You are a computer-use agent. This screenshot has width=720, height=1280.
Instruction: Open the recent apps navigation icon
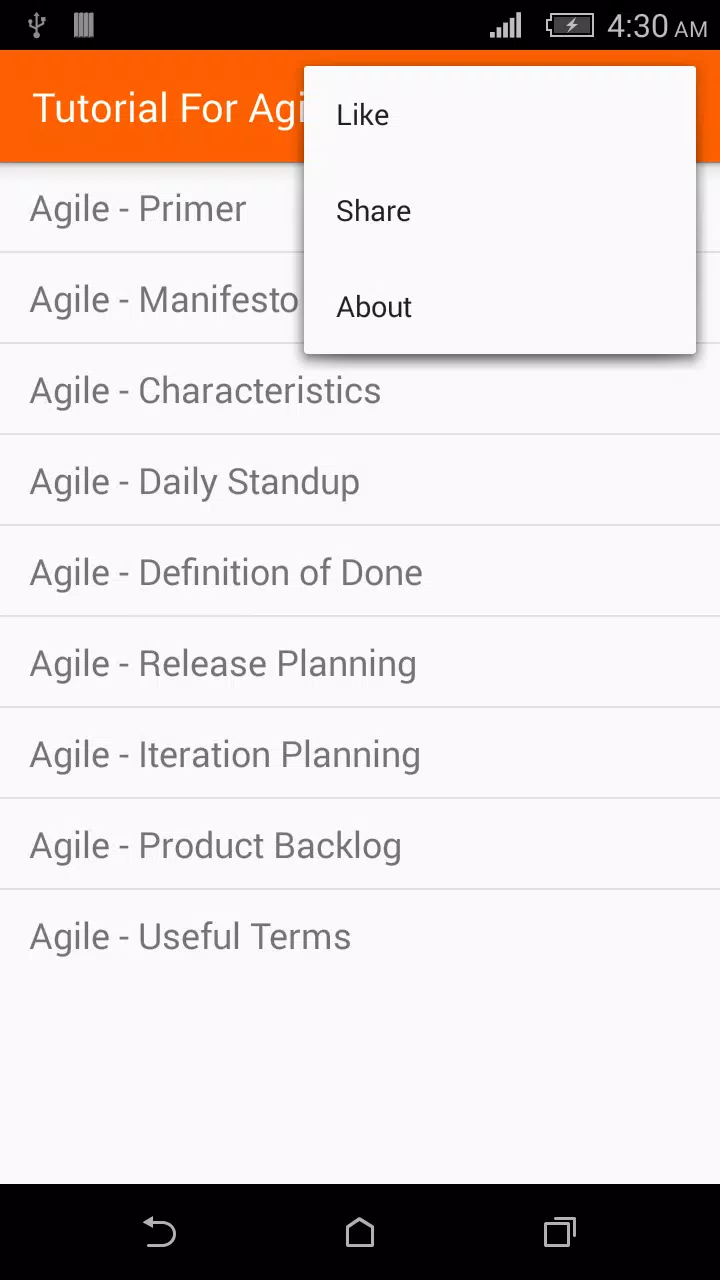(560, 1232)
